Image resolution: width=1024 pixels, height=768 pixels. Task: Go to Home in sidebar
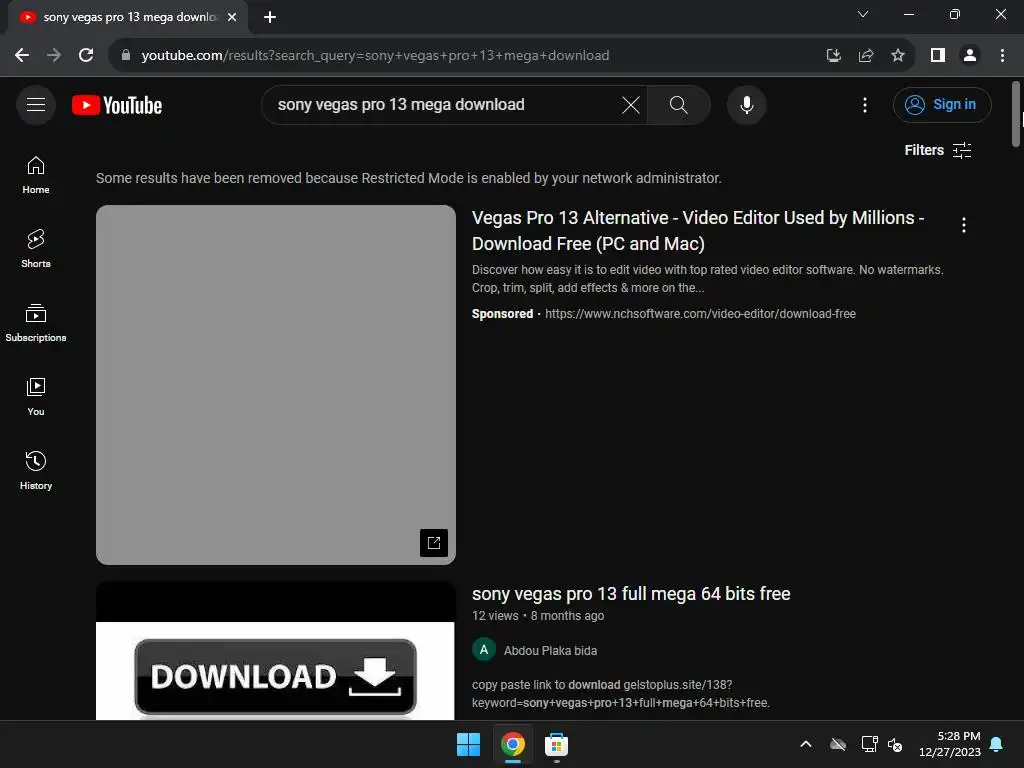[x=36, y=175]
